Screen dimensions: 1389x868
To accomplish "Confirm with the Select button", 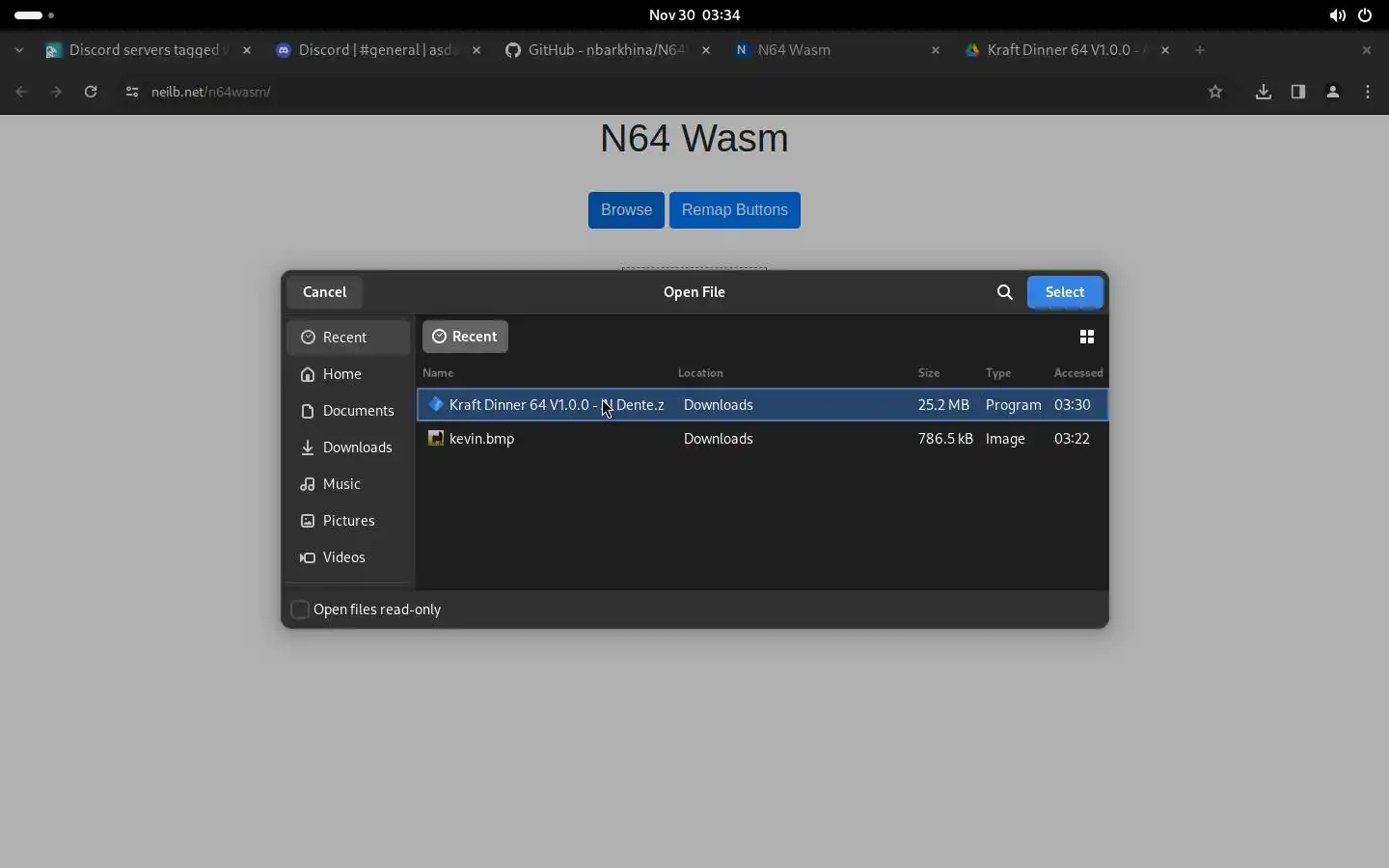I will point(1065,292).
